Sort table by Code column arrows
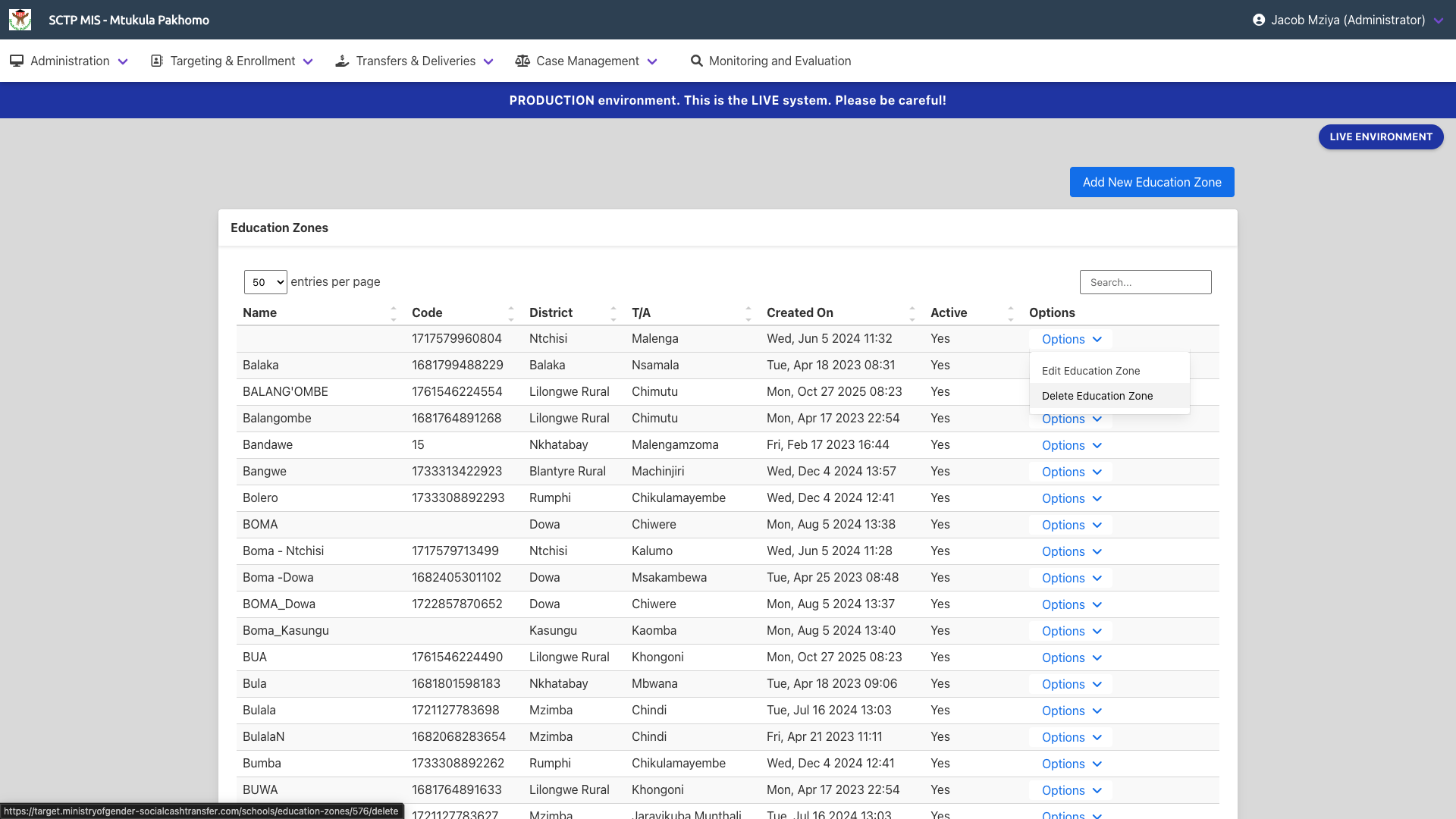This screenshot has width=1456, height=819. tap(511, 313)
